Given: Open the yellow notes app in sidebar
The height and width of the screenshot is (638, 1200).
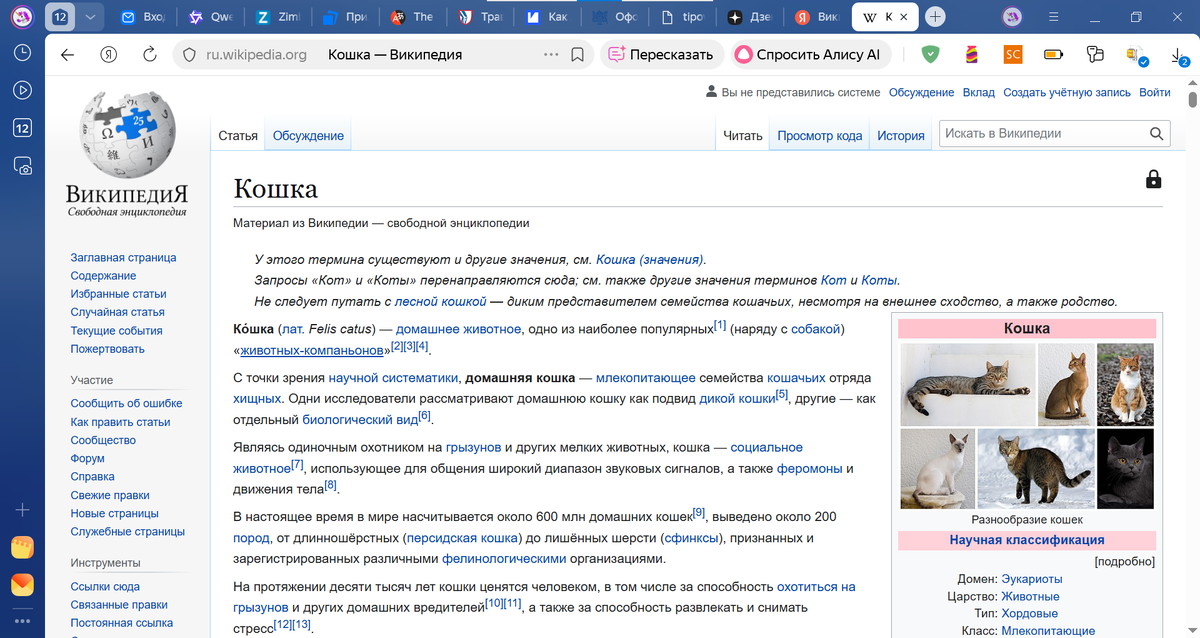Looking at the screenshot, I should (22, 547).
